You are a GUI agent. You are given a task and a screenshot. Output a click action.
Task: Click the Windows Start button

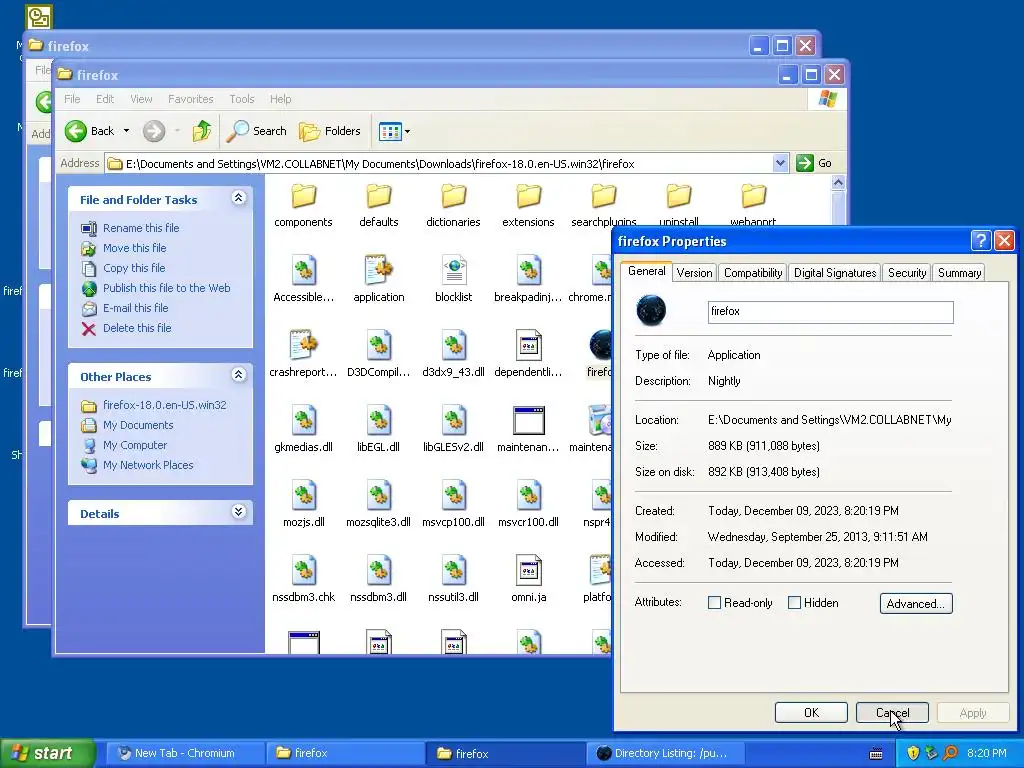click(x=47, y=753)
